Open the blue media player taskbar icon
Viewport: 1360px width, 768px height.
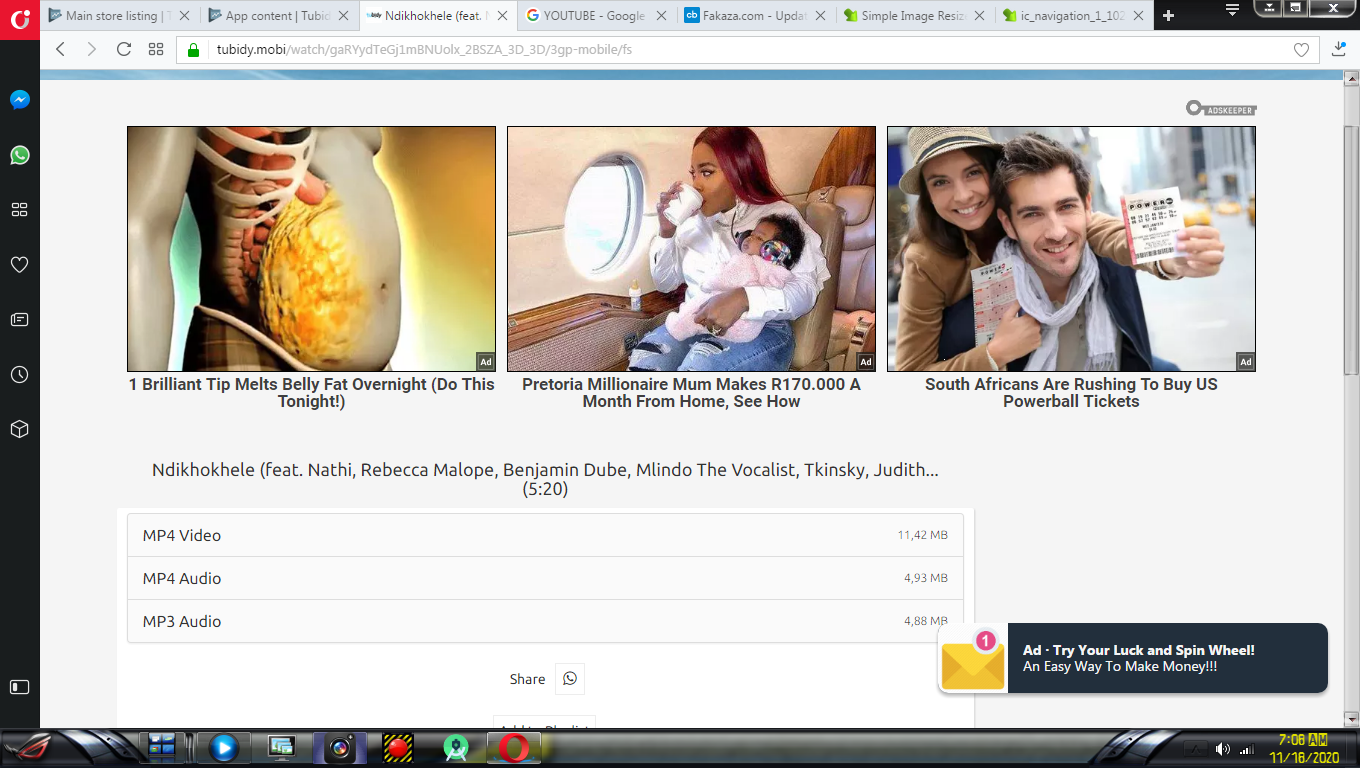point(223,748)
